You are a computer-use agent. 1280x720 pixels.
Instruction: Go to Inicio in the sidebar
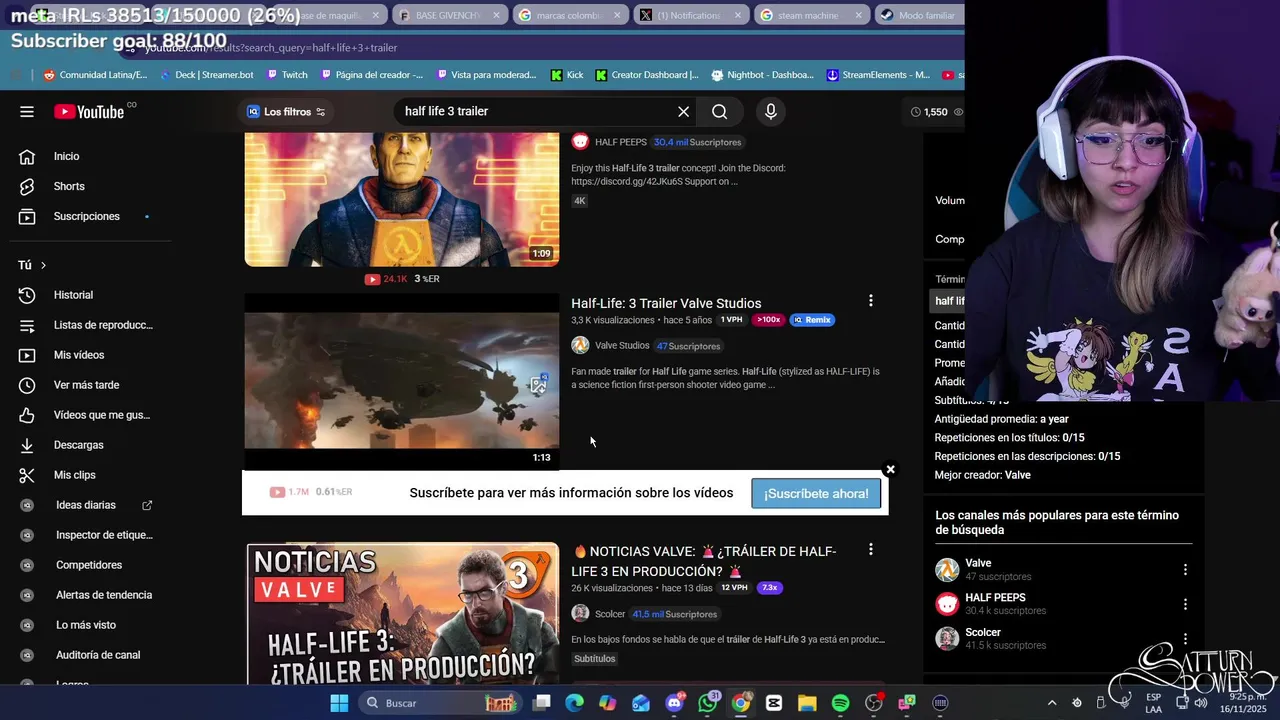pos(67,156)
